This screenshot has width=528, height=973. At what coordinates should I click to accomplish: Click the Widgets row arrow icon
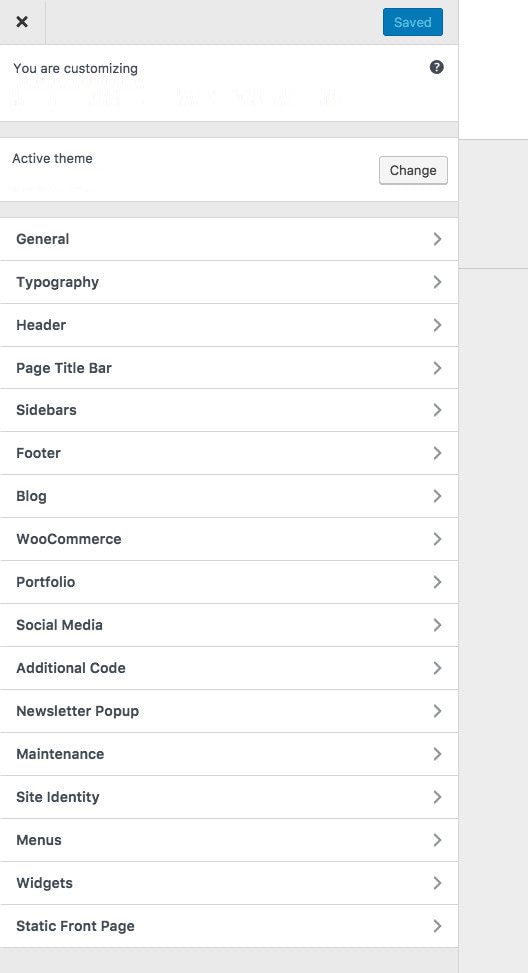(x=437, y=882)
